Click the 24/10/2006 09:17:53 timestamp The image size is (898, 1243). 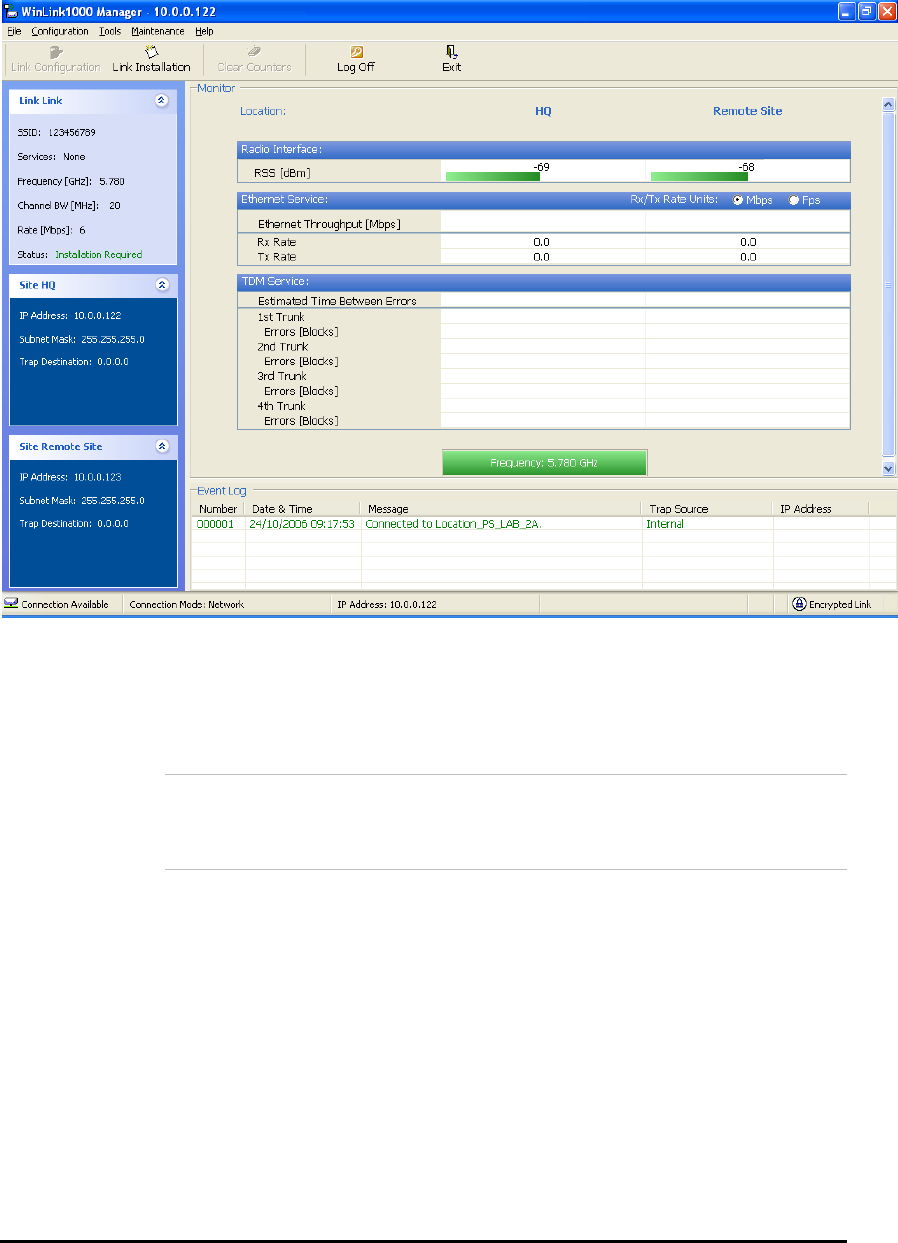coord(301,524)
